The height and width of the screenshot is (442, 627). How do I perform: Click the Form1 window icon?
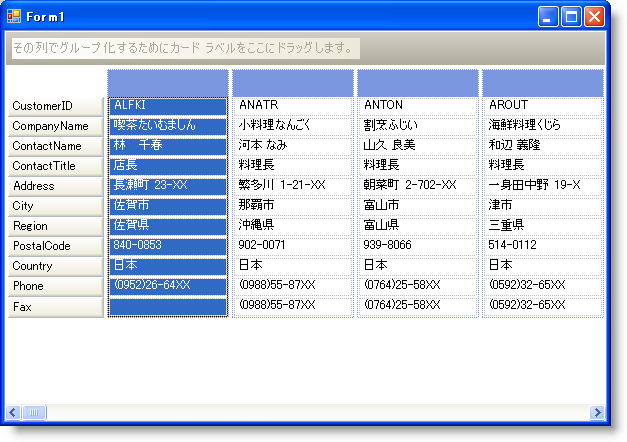[x=14, y=16]
